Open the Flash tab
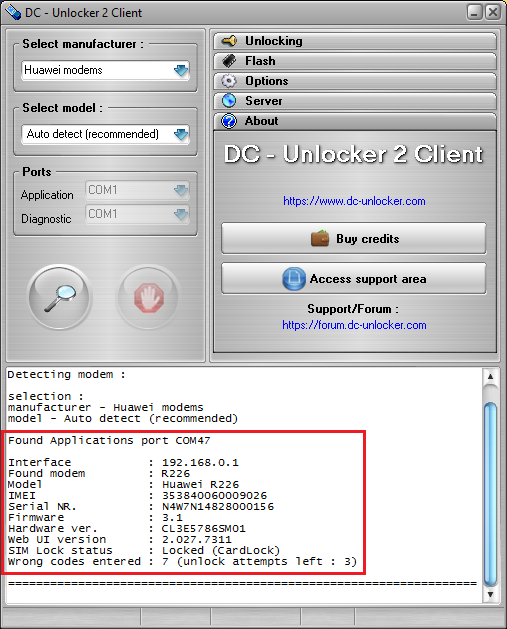Screen dimensions: 507x629 pos(355,61)
